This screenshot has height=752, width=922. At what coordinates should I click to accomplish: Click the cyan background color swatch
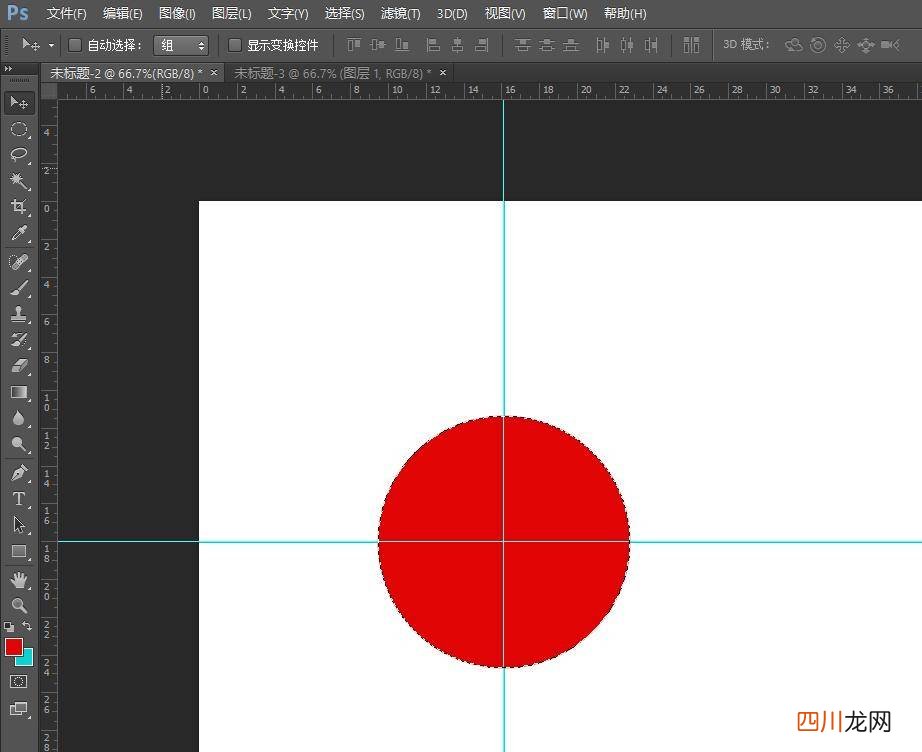coord(27,660)
